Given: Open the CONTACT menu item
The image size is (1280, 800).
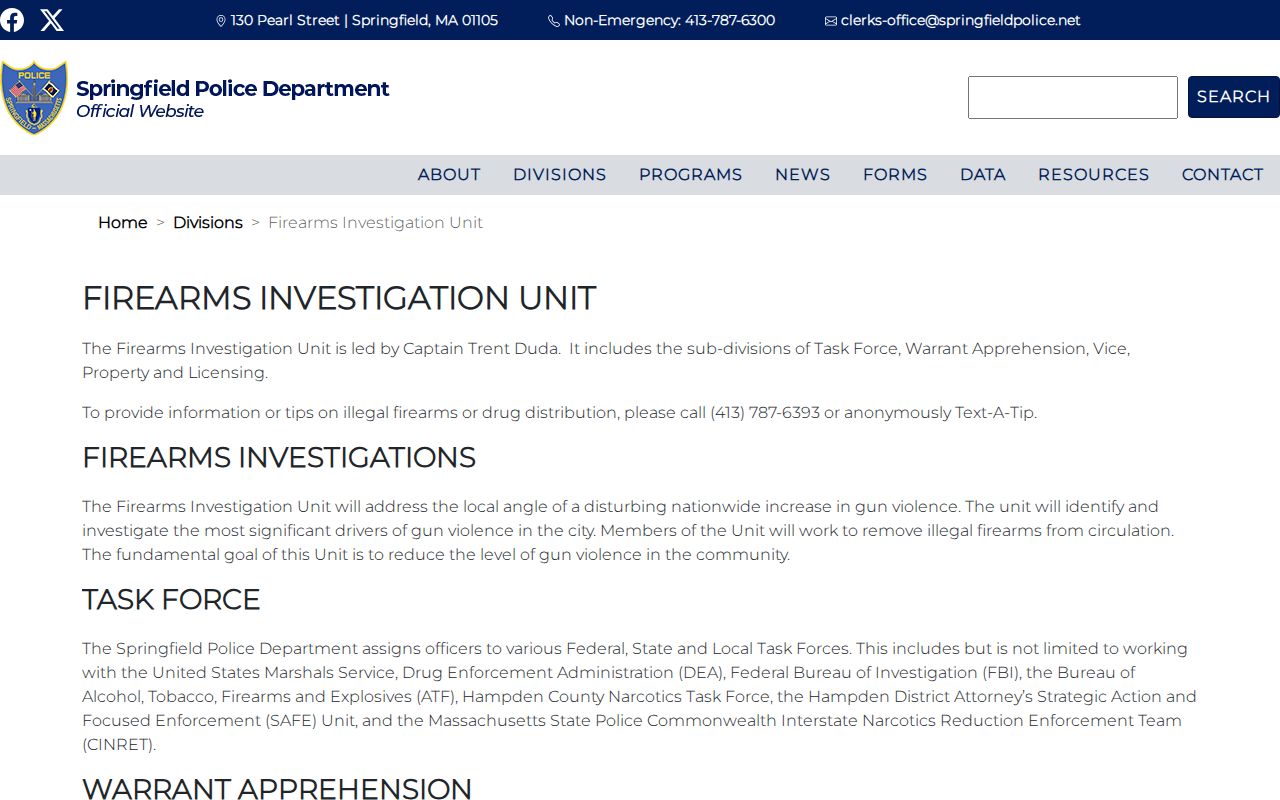Looking at the screenshot, I should (1222, 174).
